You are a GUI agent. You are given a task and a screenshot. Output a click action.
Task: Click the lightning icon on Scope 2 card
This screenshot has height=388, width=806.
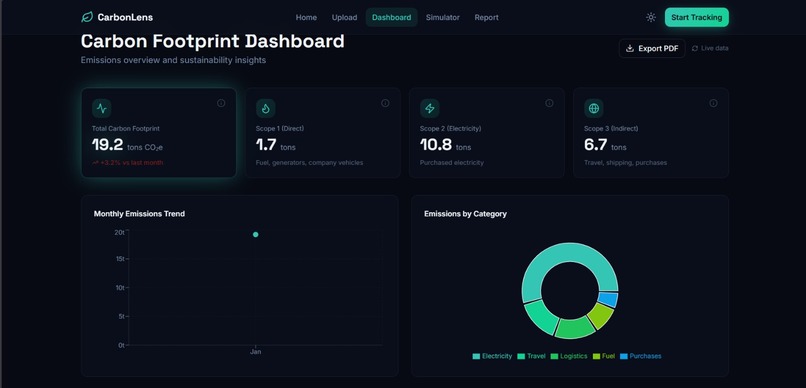[x=430, y=108]
